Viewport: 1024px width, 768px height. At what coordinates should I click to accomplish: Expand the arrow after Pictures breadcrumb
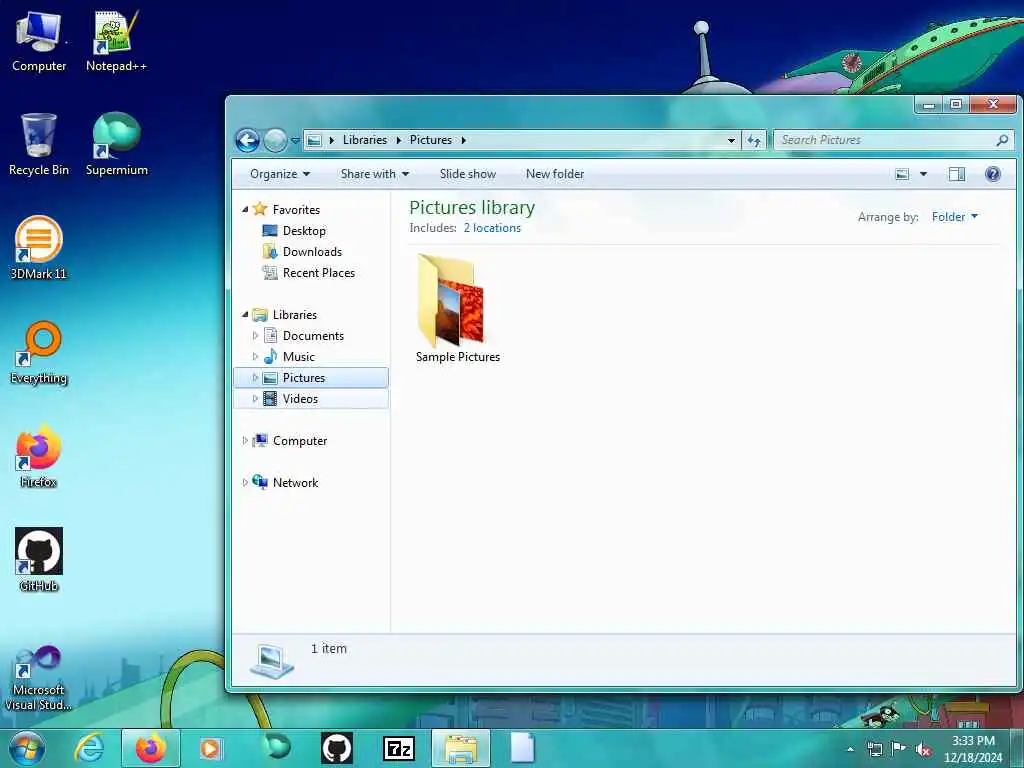pyautogui.click(x=464, y=140)
